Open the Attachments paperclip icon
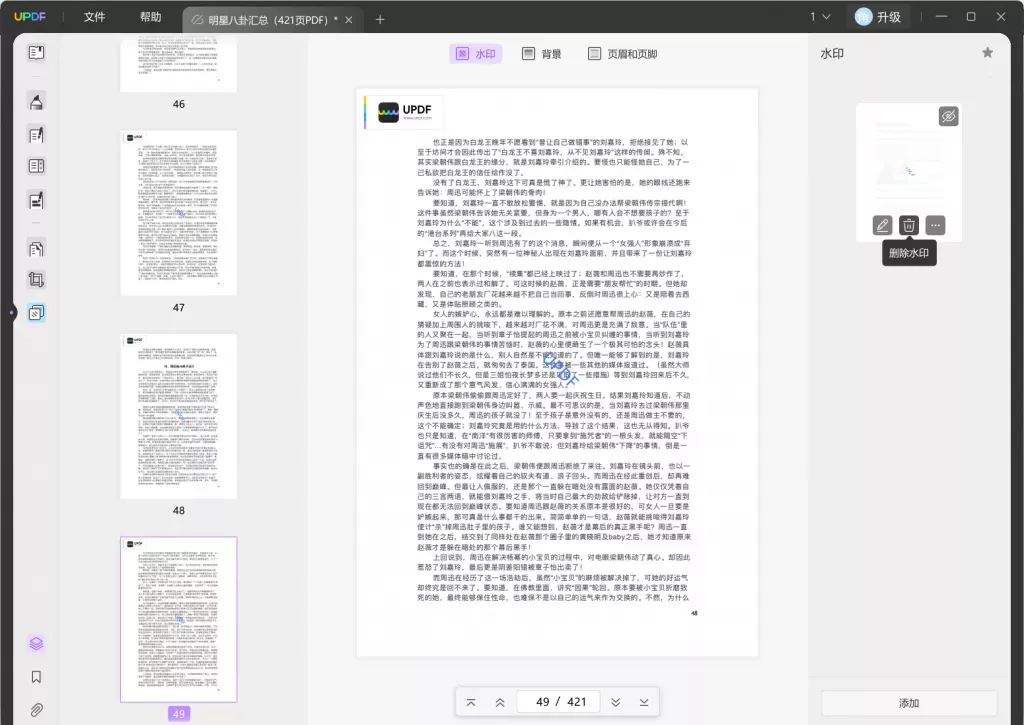This screenshot has height=725, width=1024. [37, 709]
